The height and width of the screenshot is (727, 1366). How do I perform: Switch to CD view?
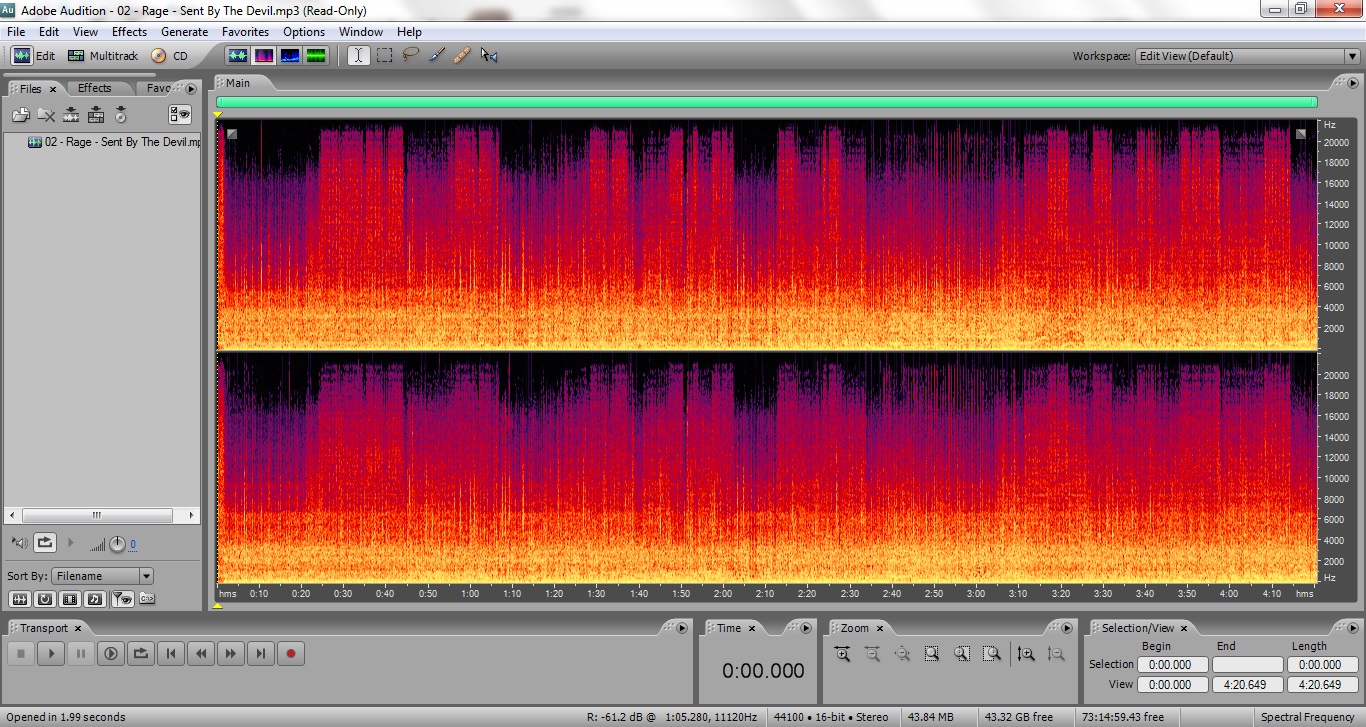click(170, 56)
